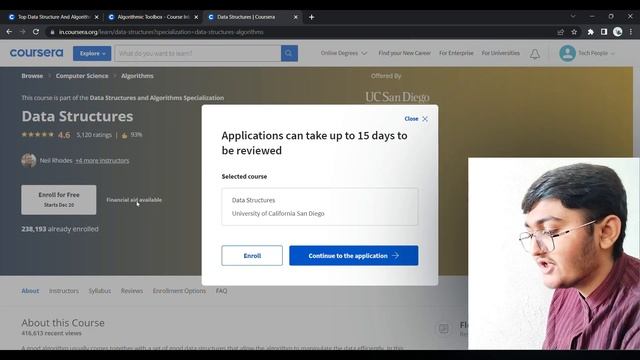Open the Chrome profile avatar
The image size is (640, 360).
(618, 32)
